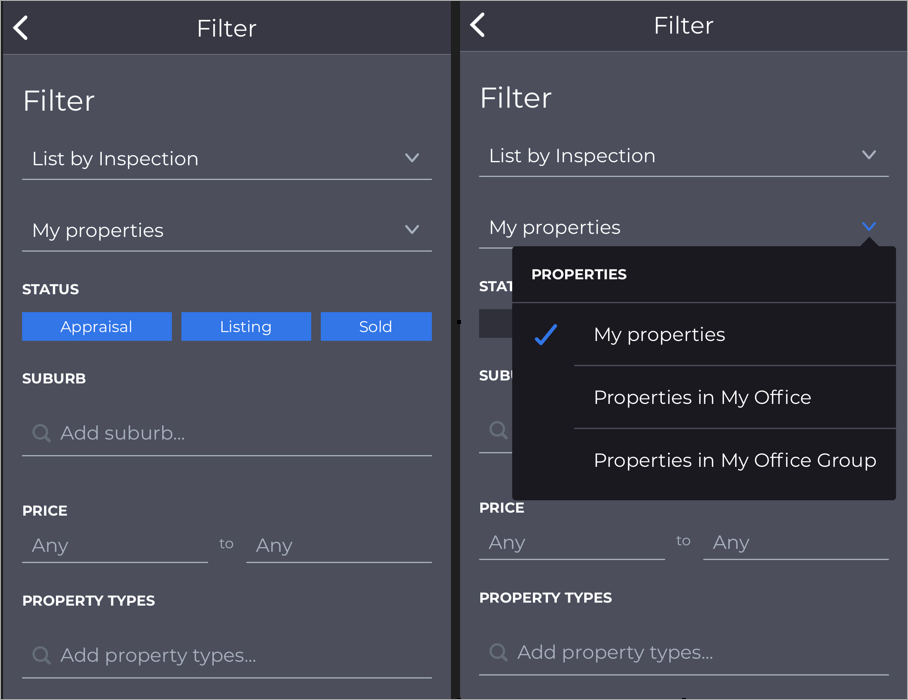Click search icon beside Add suburb

[x=42, y=433]
